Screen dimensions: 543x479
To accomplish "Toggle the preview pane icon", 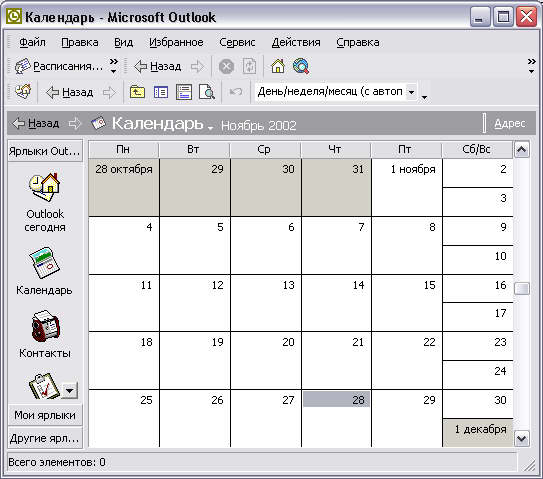I will tap(184, 92).
